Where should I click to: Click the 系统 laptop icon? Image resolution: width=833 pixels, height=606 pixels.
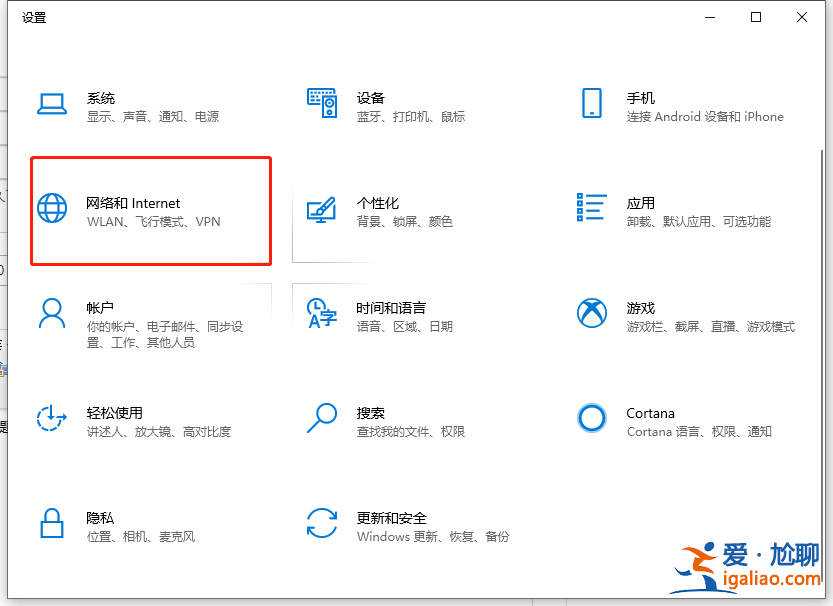click(x=51, y=104)
